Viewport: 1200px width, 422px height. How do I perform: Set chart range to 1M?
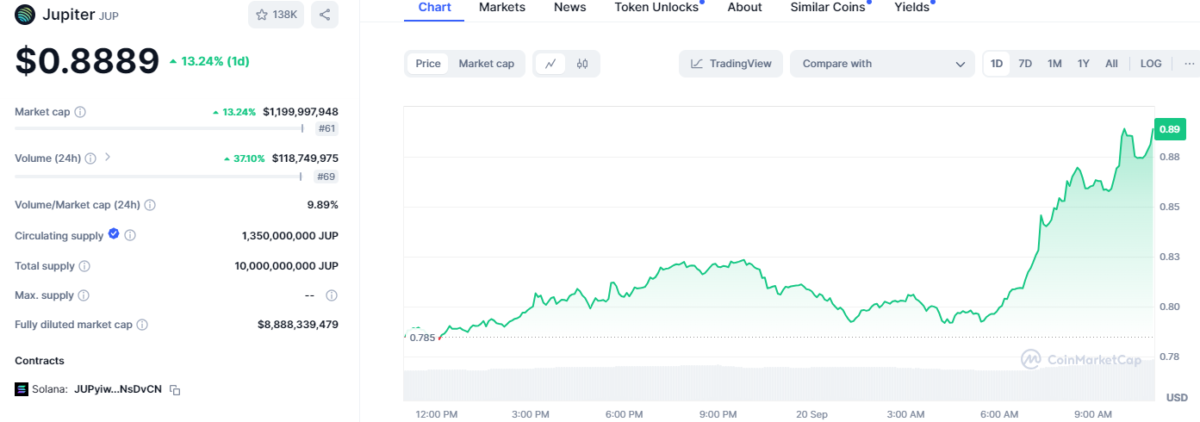coord(1054,63)
